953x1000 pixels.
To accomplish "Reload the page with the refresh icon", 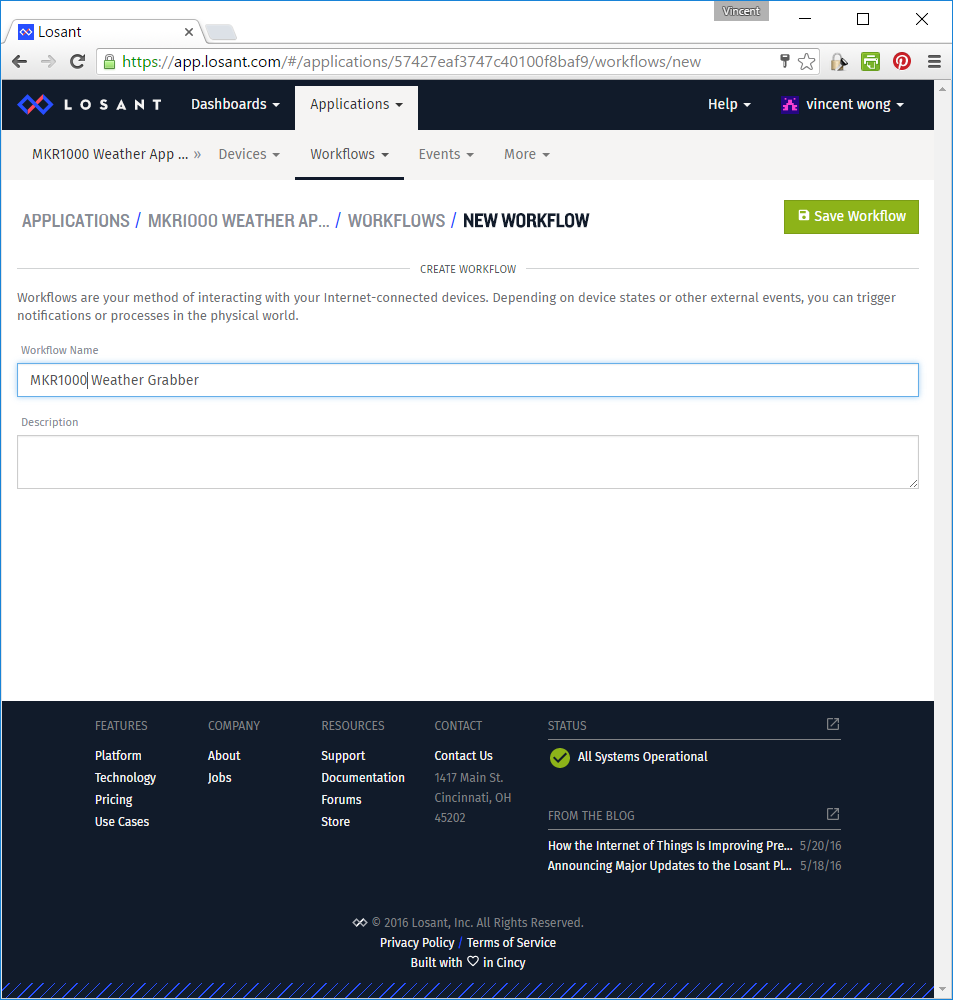I will point(77,61).
